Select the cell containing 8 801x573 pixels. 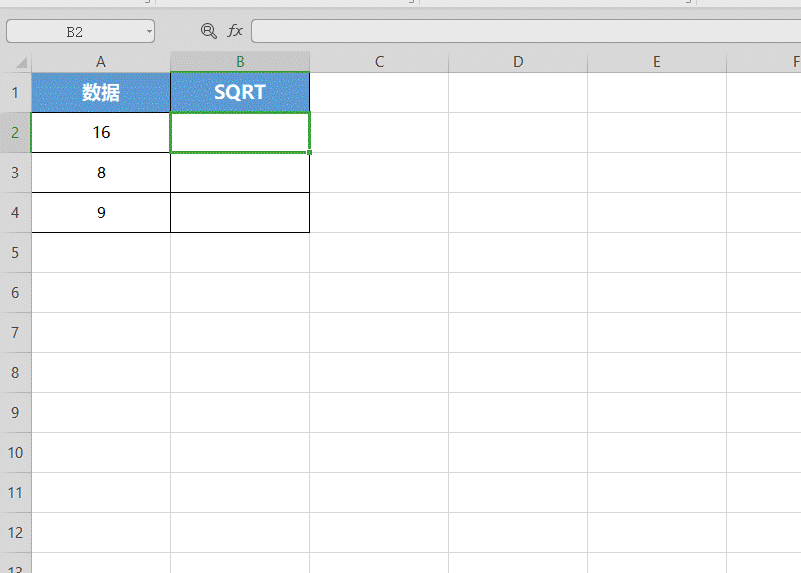[x=101, y=173]
